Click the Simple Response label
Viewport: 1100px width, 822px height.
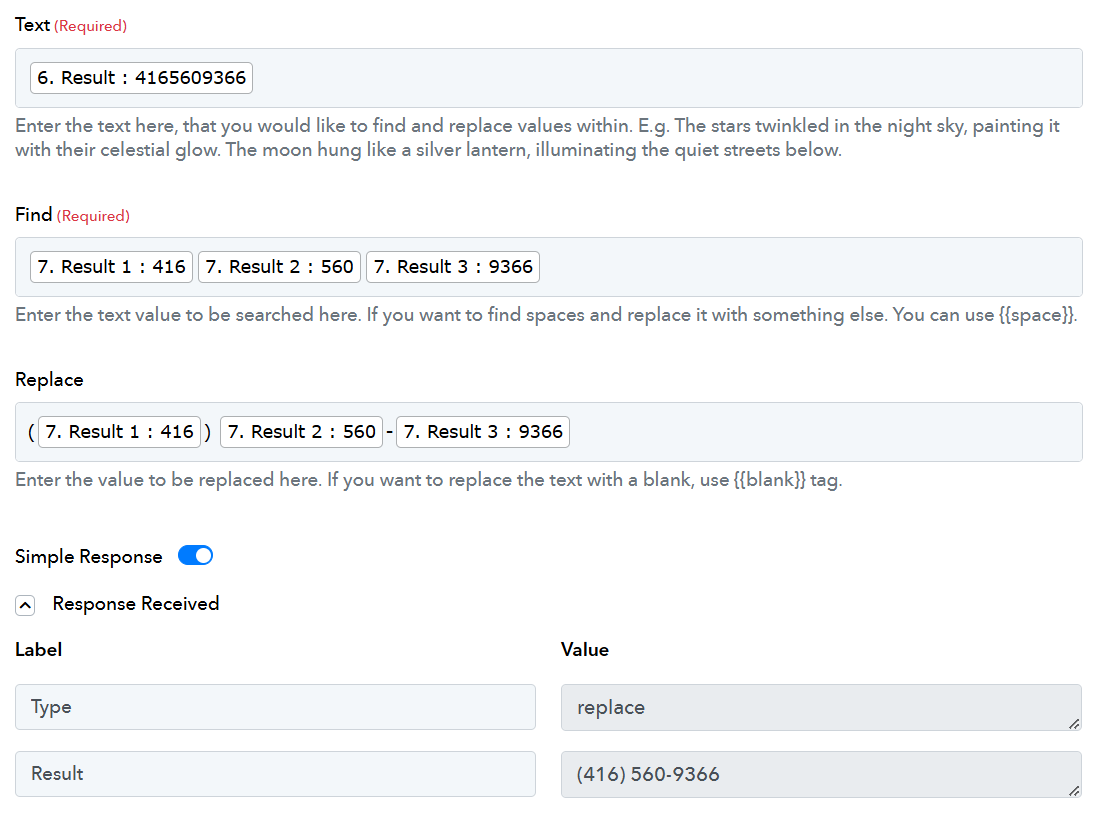(88, 557)
